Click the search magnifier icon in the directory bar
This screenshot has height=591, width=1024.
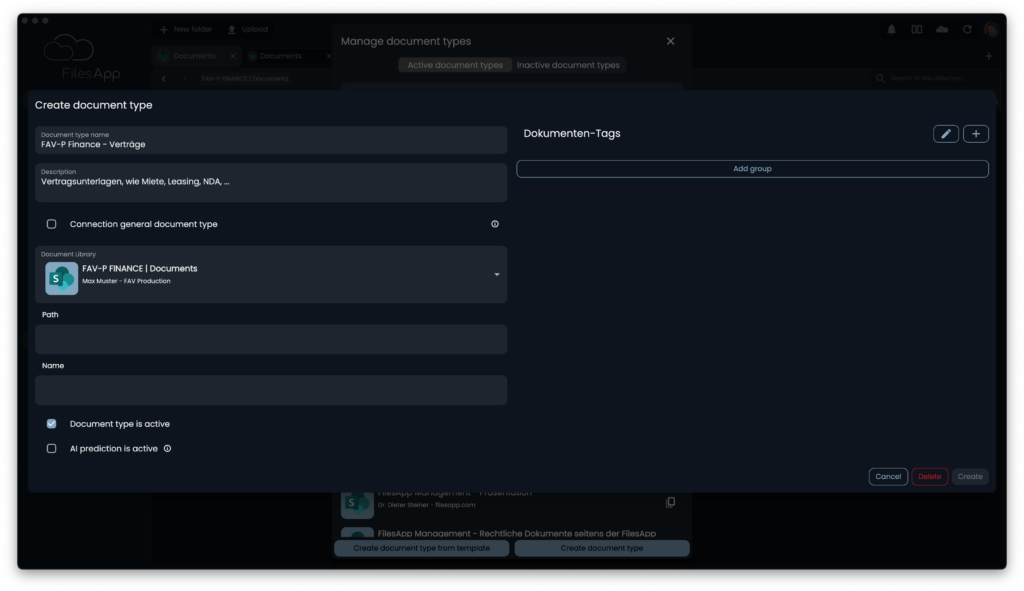(x=880, y=78)
